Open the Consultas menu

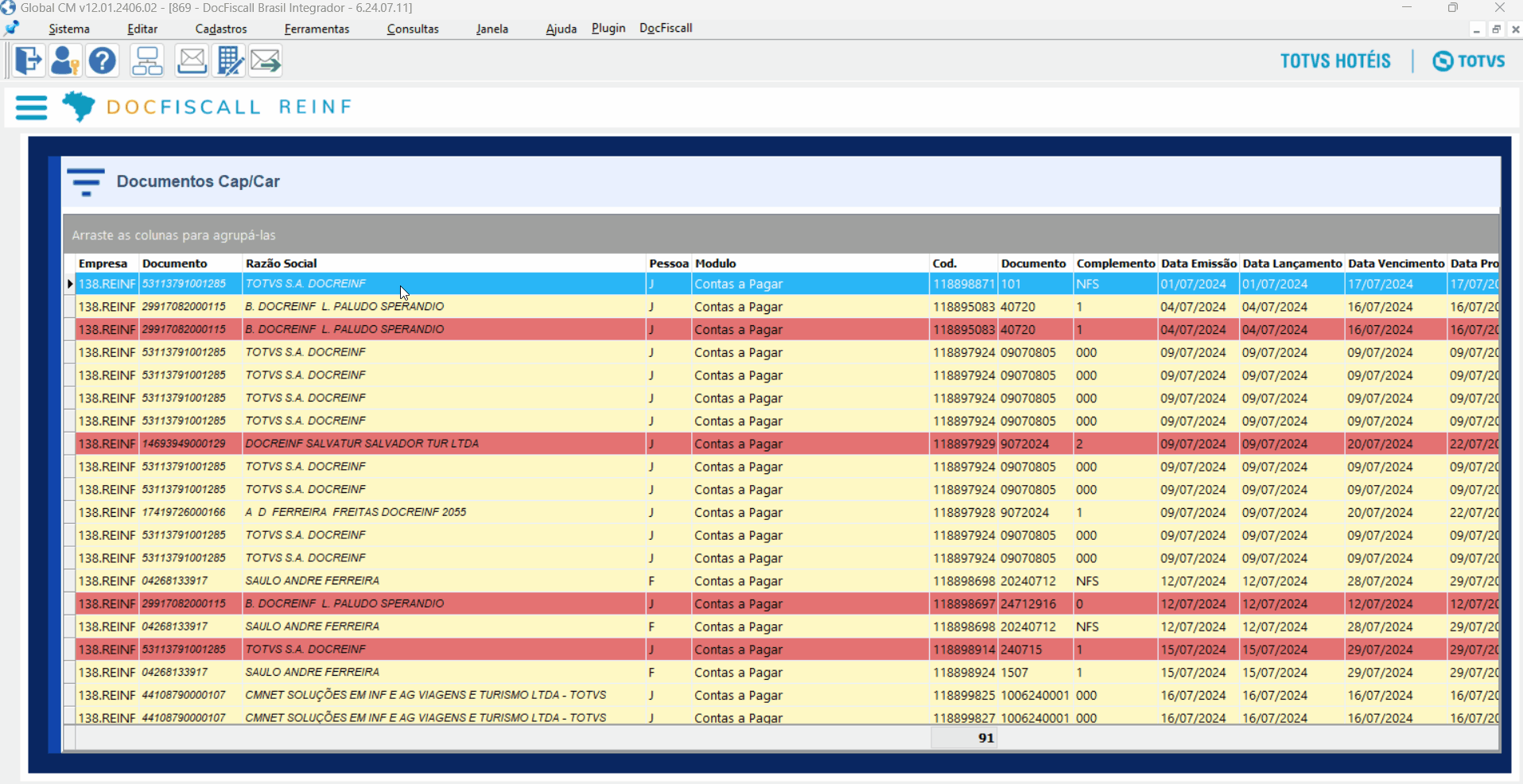pos(413,29)
